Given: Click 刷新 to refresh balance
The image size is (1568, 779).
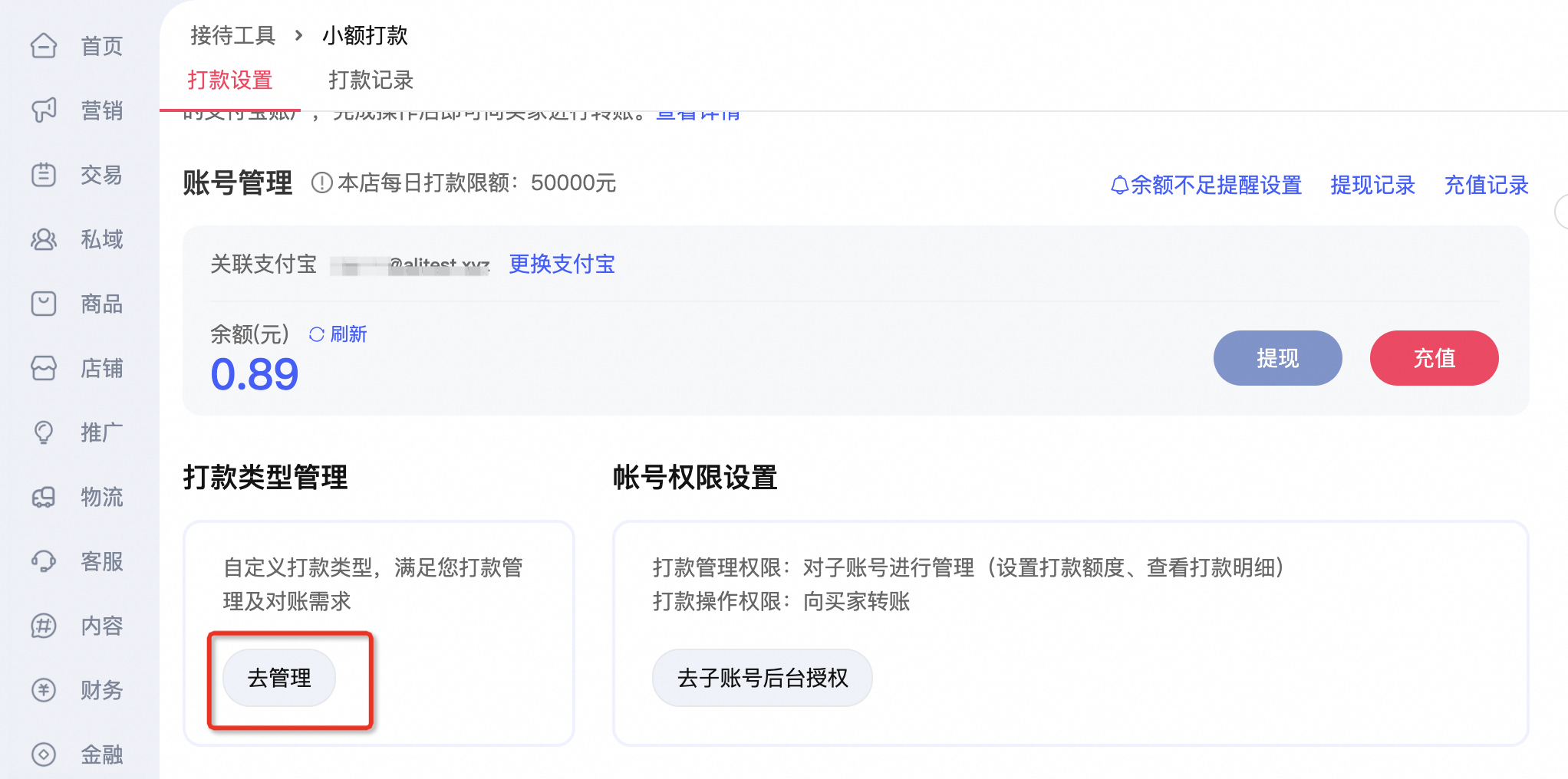Looking at the screenshot, I should 348,334.
